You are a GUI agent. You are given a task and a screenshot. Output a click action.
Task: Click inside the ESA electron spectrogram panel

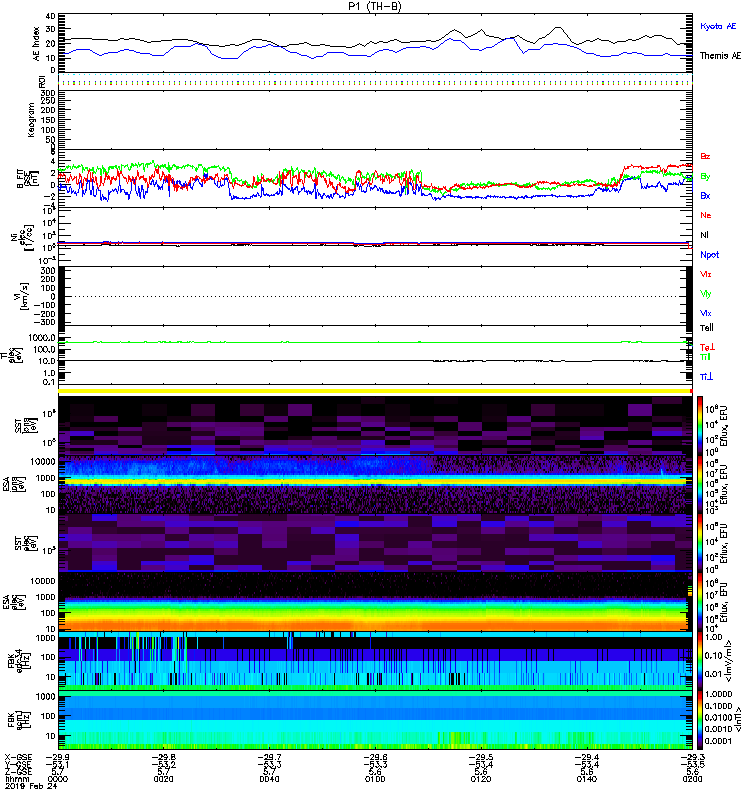pos(375,602)
